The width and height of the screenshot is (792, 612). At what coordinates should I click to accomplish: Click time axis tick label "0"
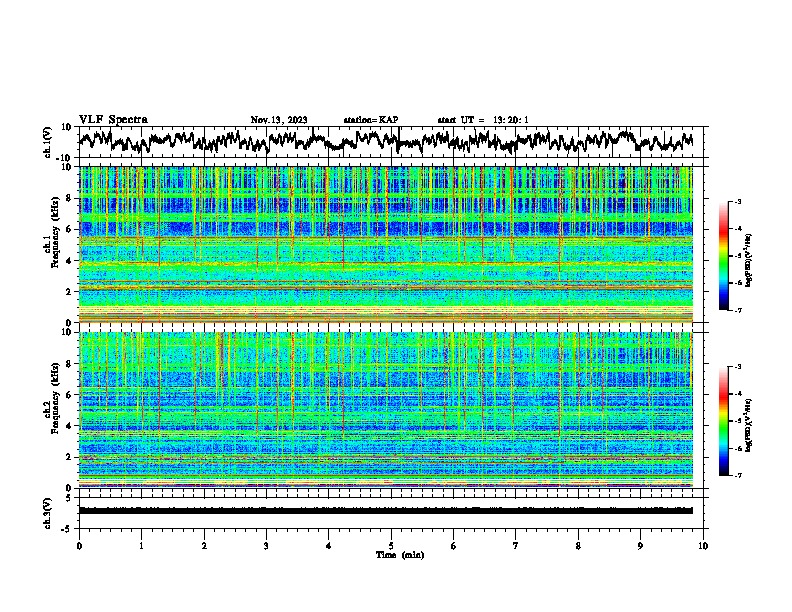[x=79, y=546]
